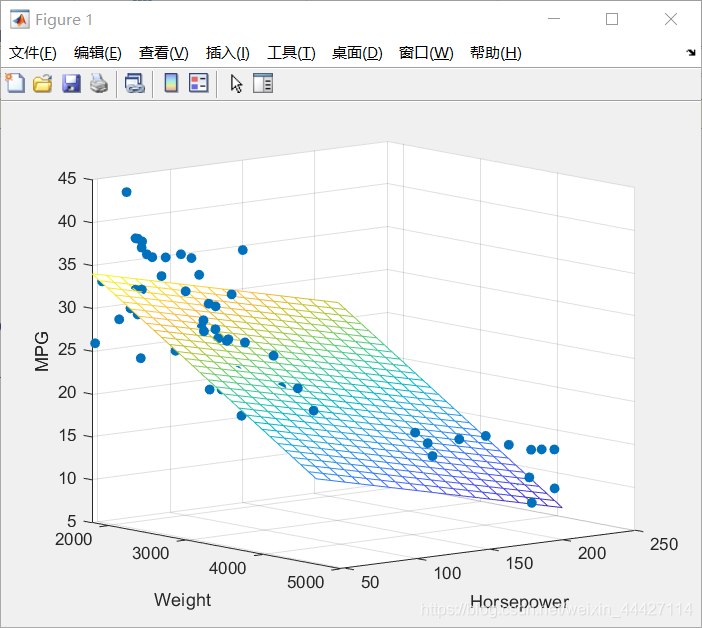Minimize the Figure 1 window
The height and width of the screenshot is (628, 702).
(x=554, y=19)
